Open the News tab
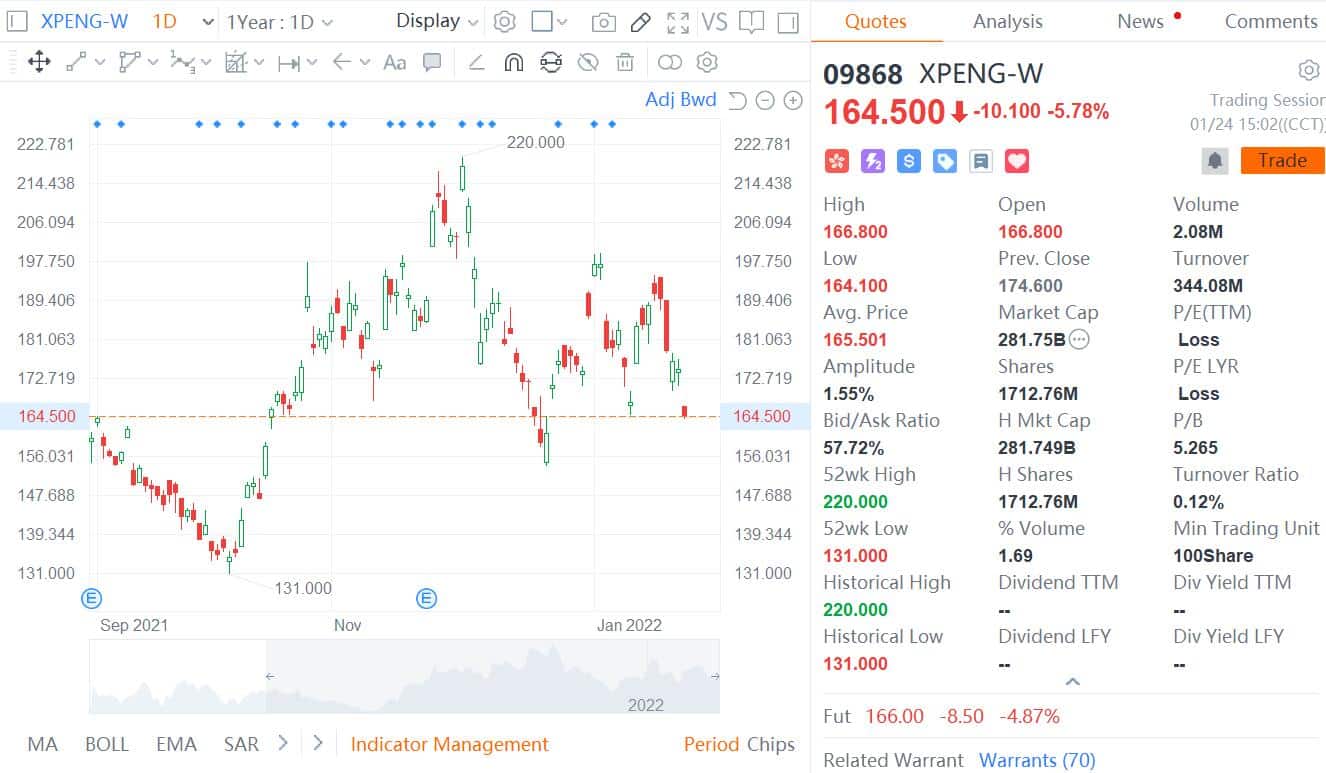This screenshot has width=1326, height=773. [x=1140, y=21]
